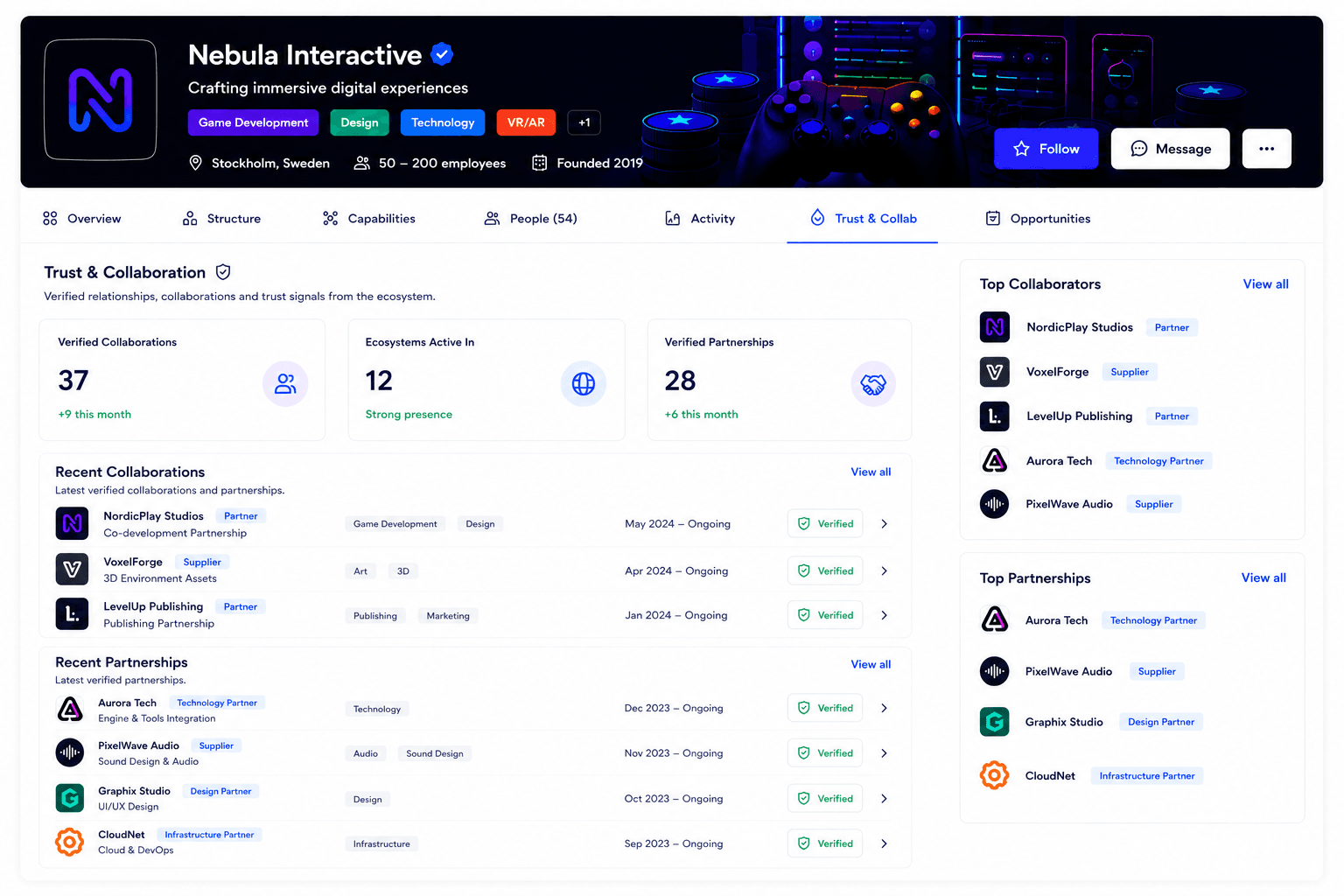The width and height of the screenshot is (1344, 896).
Task: Click the green Design category tag
Action: (x=360, y=122)
